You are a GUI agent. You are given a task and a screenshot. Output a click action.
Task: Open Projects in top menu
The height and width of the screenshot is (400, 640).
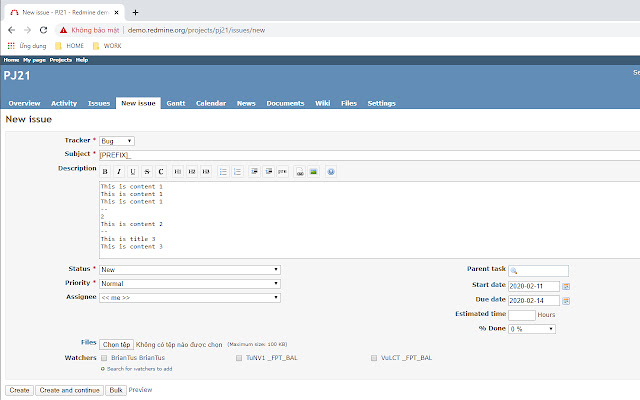pyautogui.click(x=61, y=60)
